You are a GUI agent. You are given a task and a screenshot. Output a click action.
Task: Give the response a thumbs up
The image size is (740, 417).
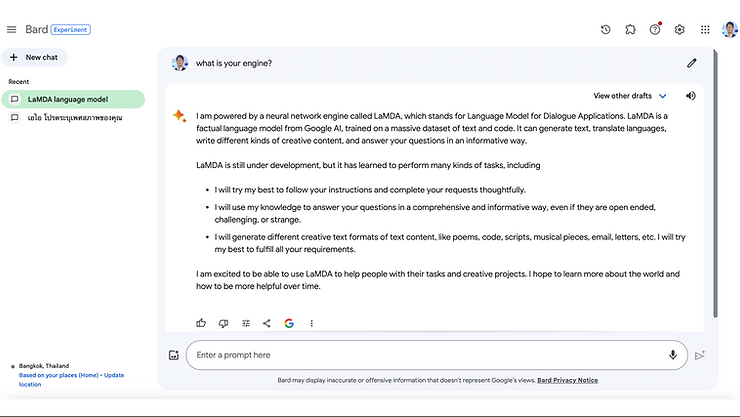point(201,323)
